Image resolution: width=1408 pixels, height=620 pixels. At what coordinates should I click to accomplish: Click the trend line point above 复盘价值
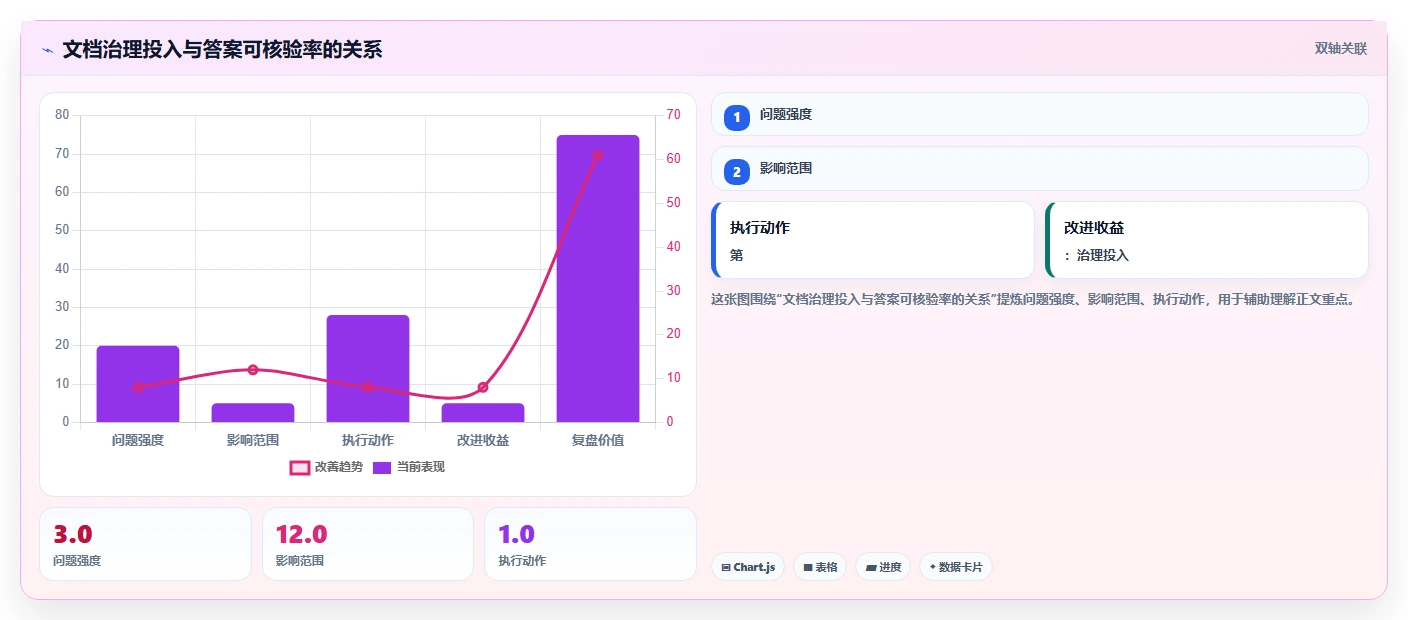598,155
